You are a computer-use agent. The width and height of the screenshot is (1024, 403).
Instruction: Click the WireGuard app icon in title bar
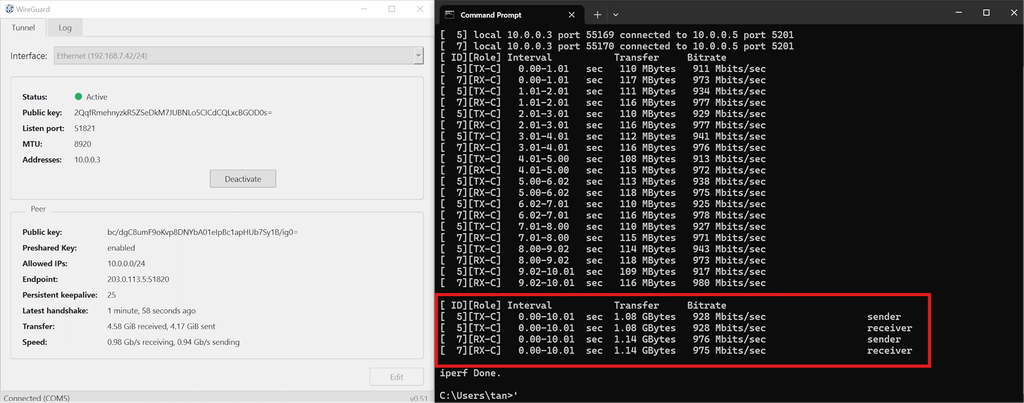coord(10,9)
